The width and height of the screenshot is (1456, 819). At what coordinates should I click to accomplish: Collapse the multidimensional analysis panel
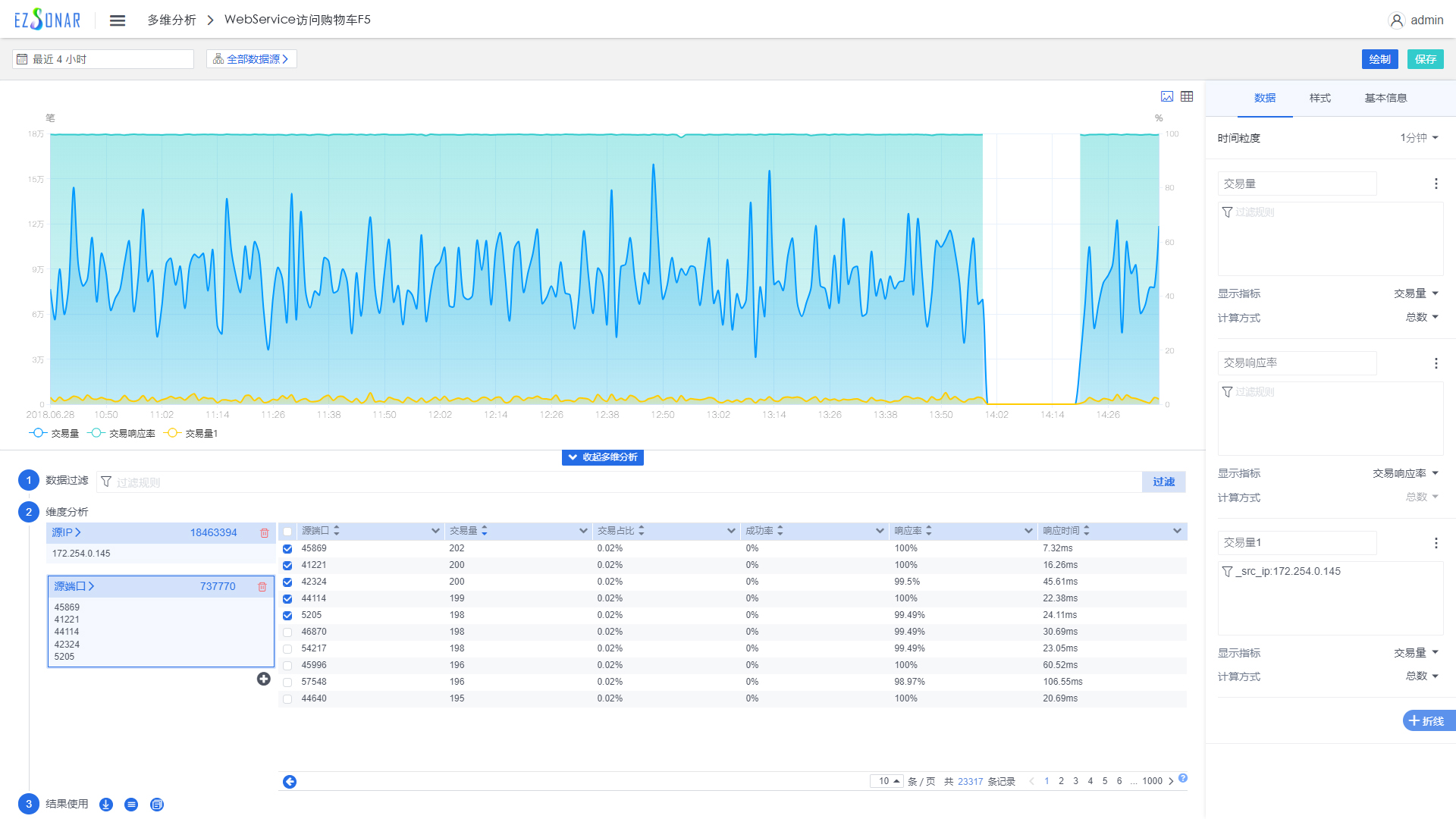coord(603,457)
